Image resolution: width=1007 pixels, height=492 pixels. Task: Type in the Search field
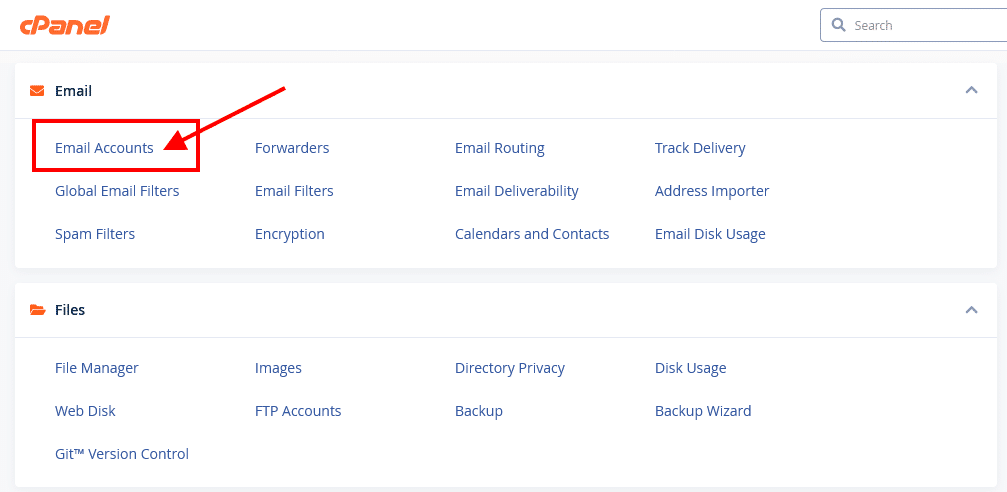925,25
